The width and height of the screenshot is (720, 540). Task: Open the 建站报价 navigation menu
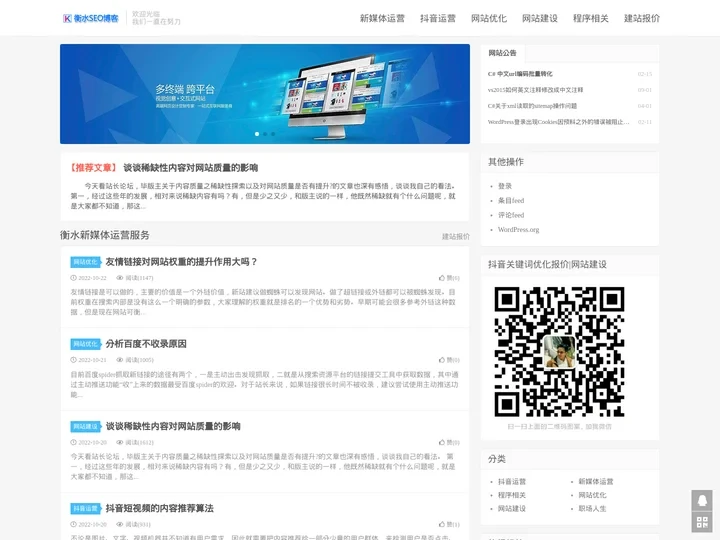pyautogui.click(x=641, y=18)
